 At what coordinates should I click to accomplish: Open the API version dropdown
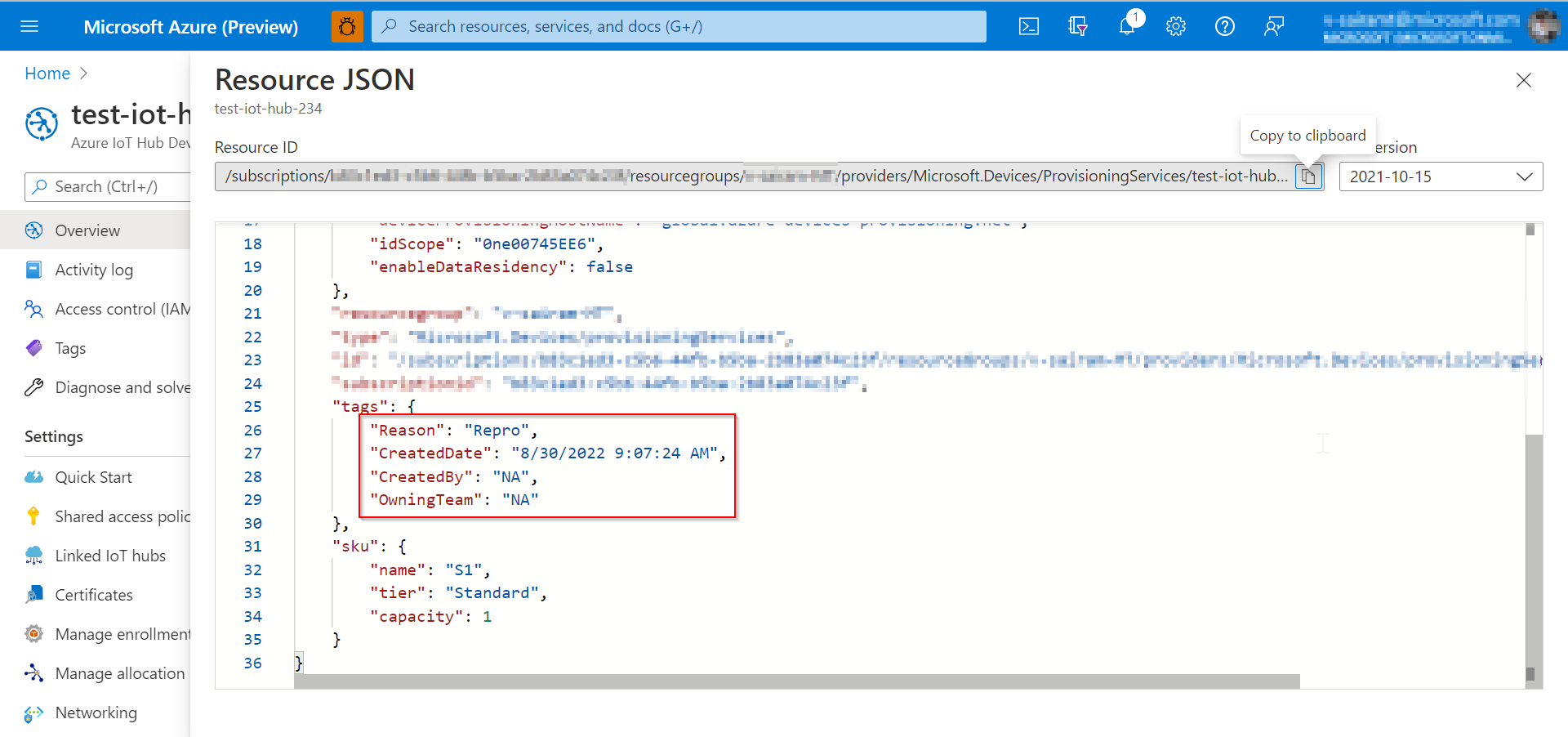click(1441, 176)
